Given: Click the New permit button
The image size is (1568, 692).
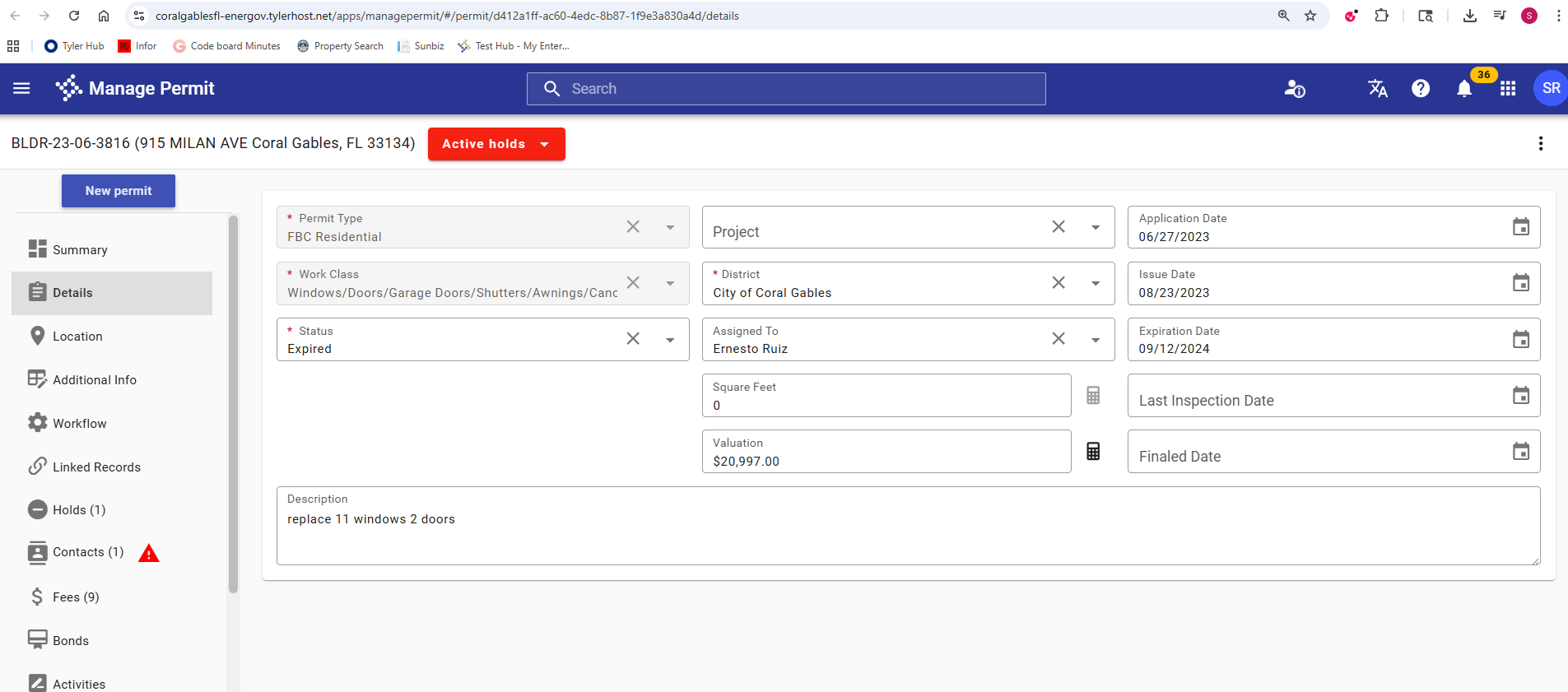Looking at the screenshot, I should 119,191.
